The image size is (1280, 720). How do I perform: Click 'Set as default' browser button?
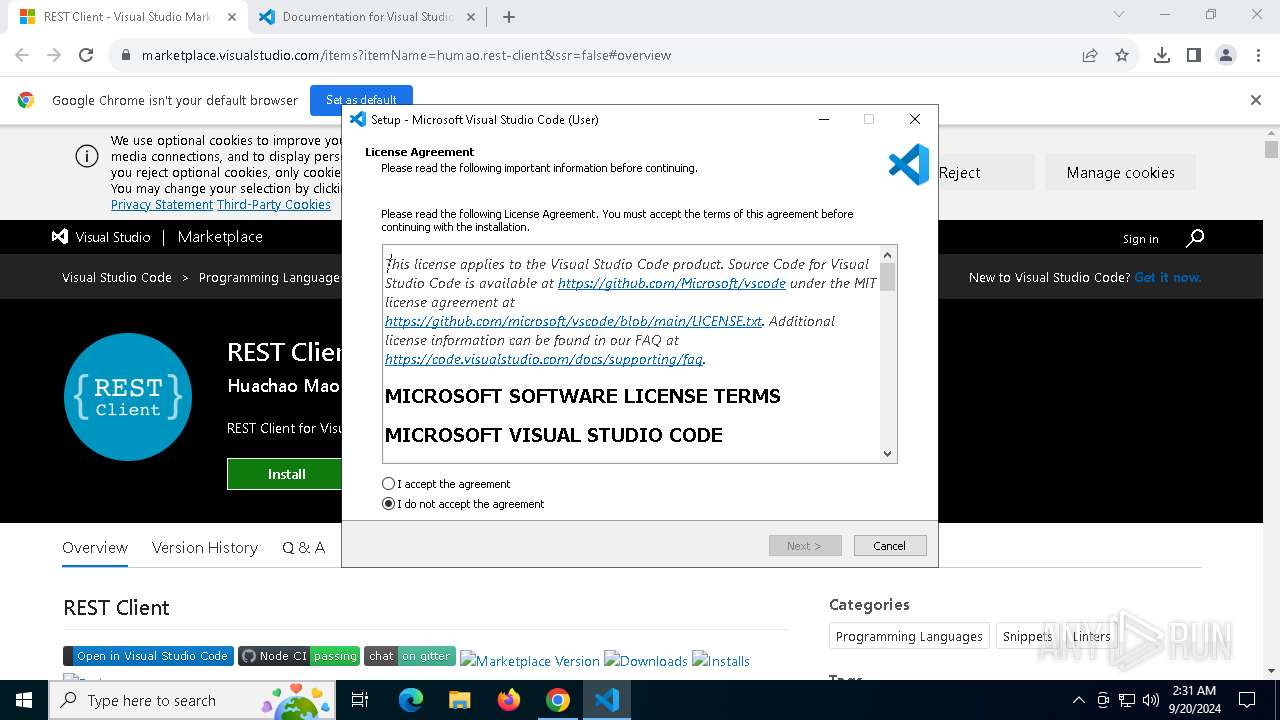click(x=361, y=100)
